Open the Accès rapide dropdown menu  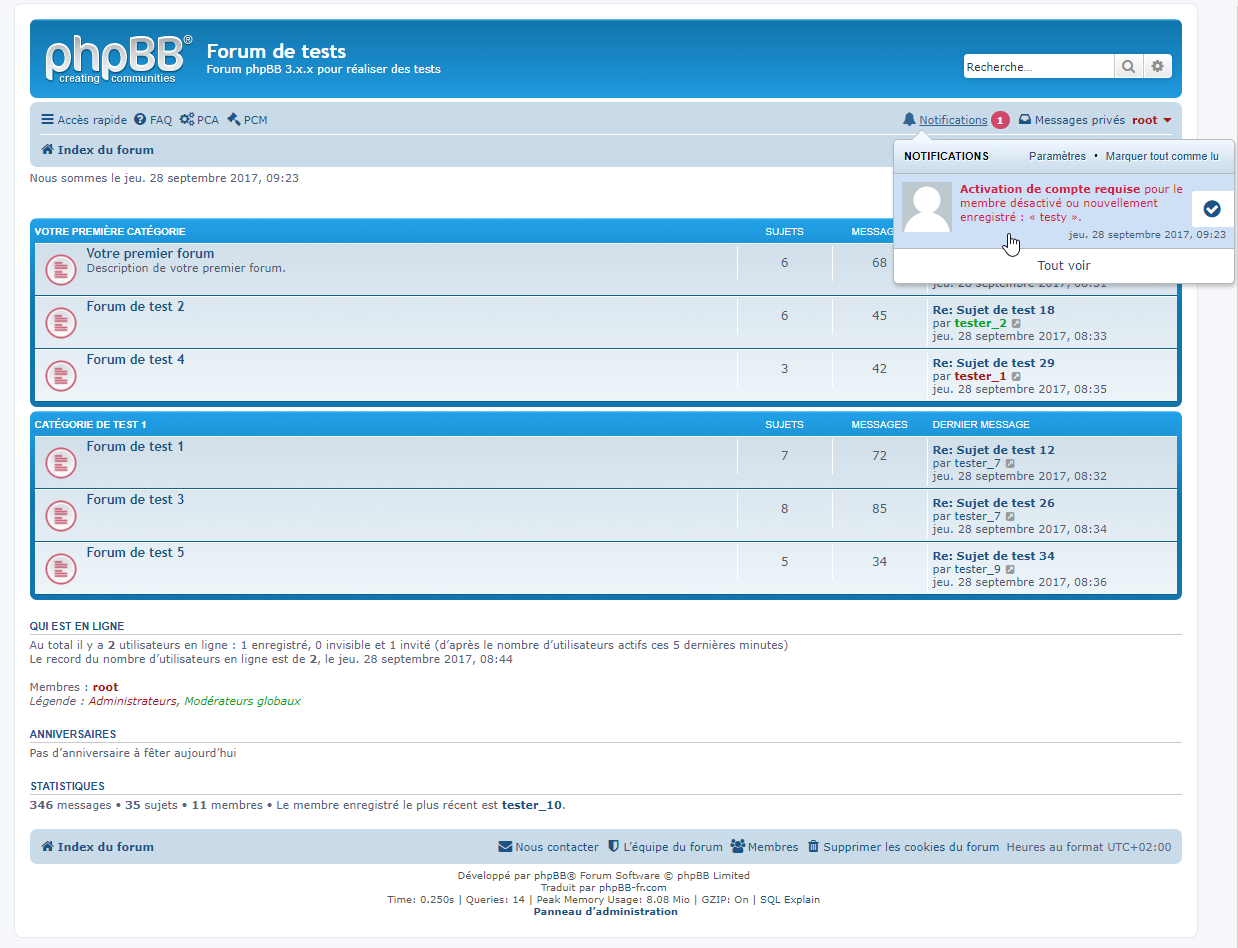(x=84, y=120)
